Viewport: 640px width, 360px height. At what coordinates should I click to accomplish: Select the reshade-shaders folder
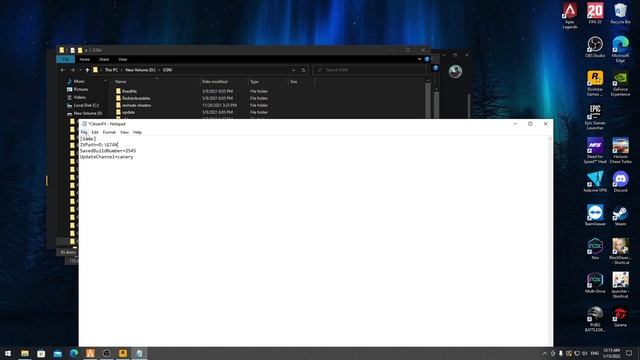[136, 105]
